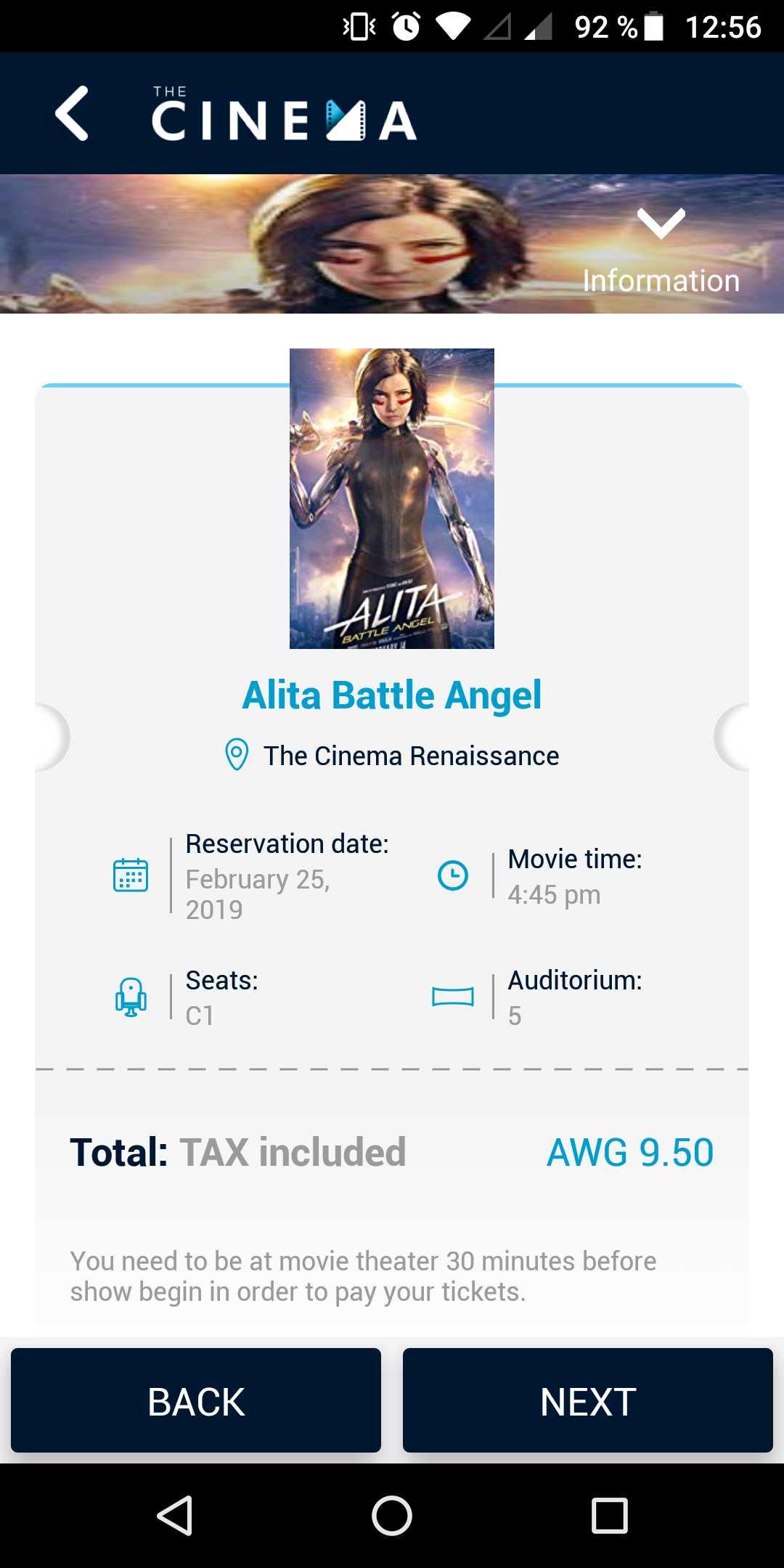
Task: Tap the auditorium screen icon
Action: click(453, 997)
